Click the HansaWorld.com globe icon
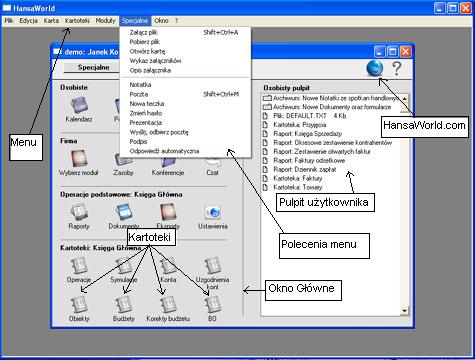The height and width of the screenshot is (360, 475). click(375, 68)
